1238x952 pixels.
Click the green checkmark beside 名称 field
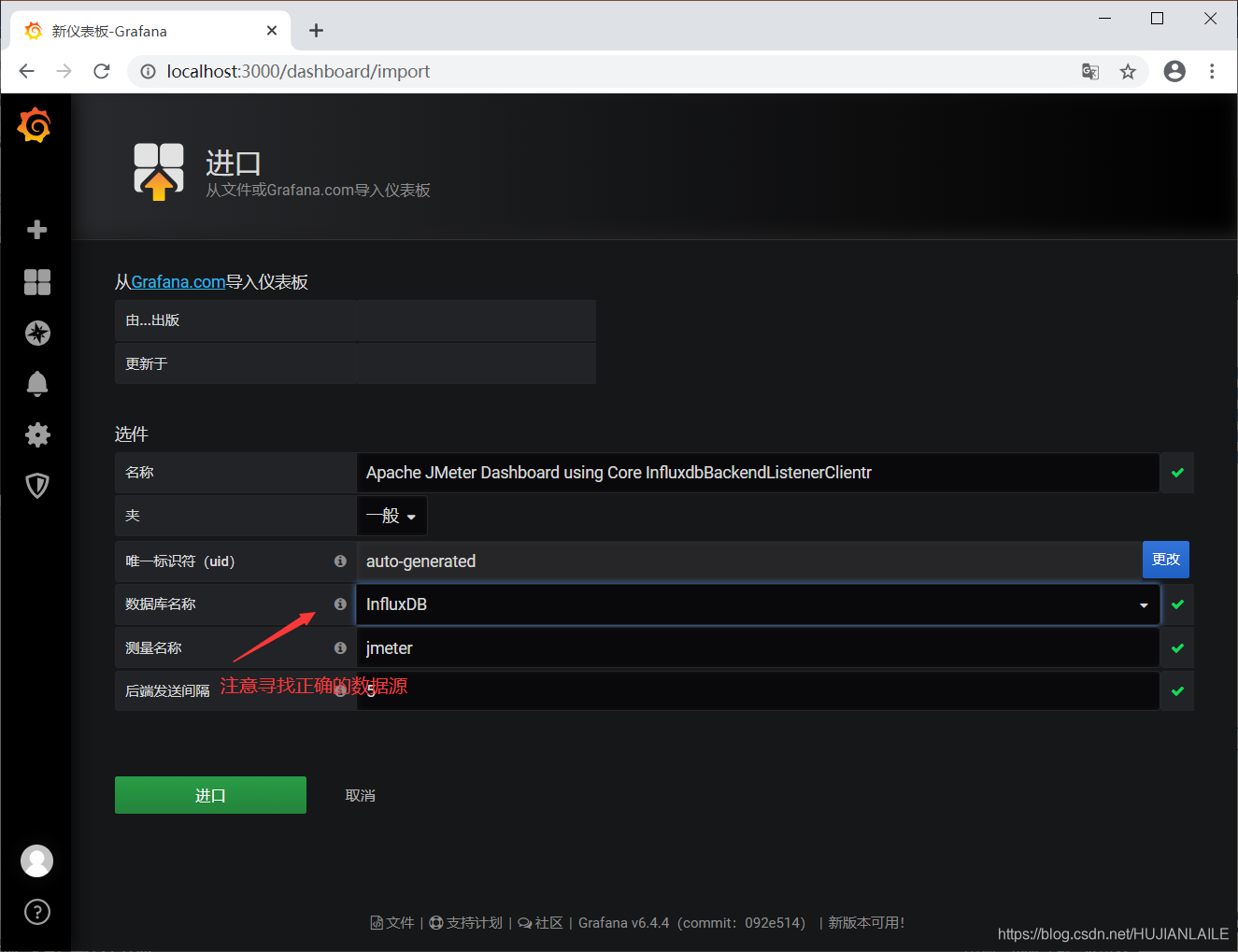[1177, 473]
